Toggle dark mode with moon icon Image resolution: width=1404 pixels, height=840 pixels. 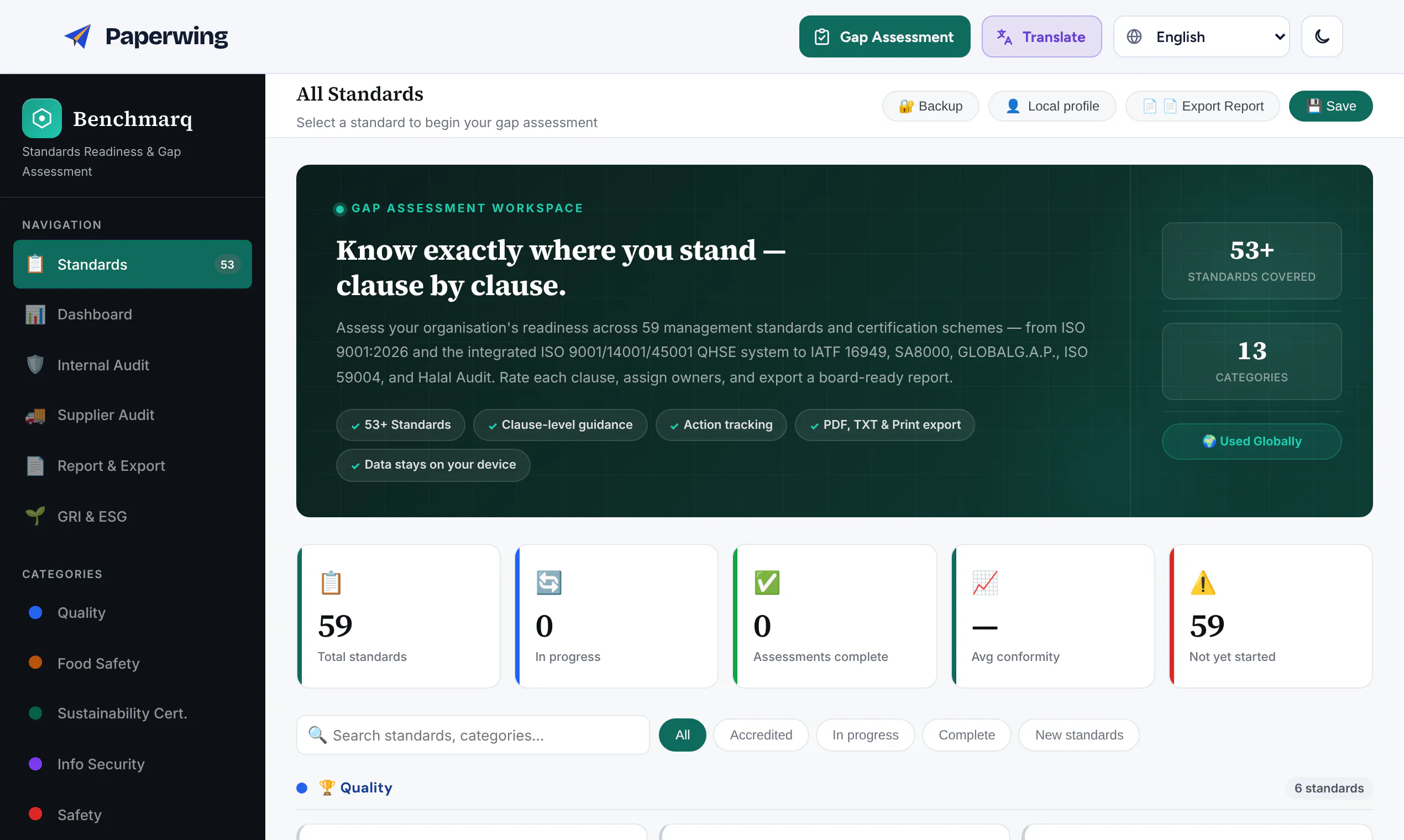pos(1322,37)
